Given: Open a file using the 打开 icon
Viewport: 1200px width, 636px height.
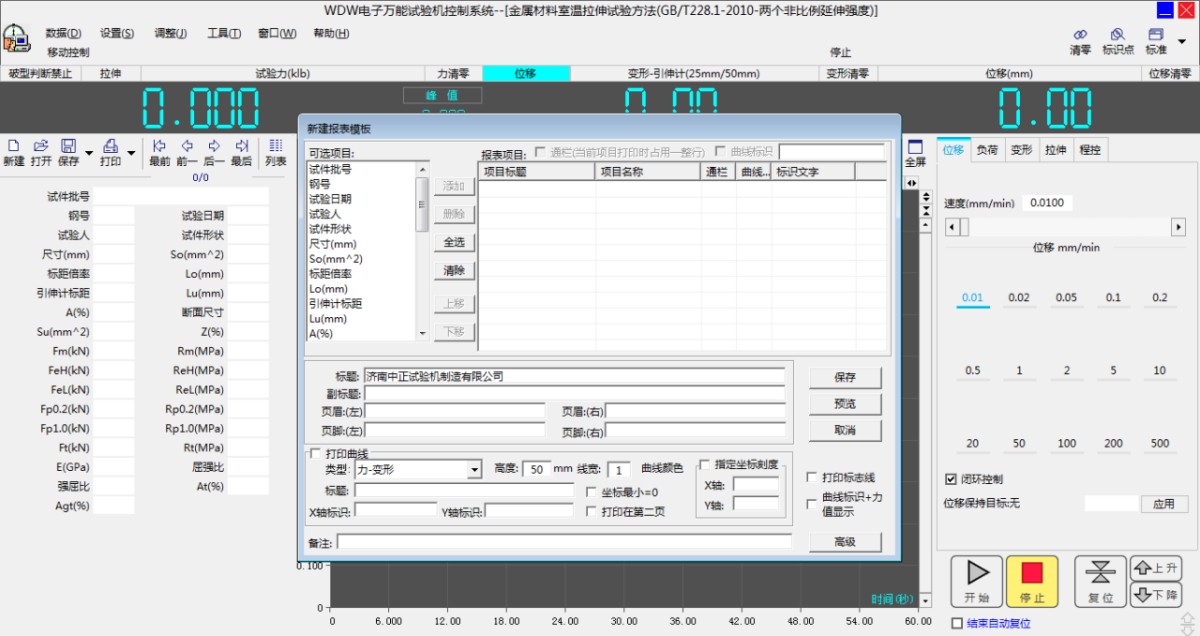Looking at the screenshot, I should tap(40, 150).
